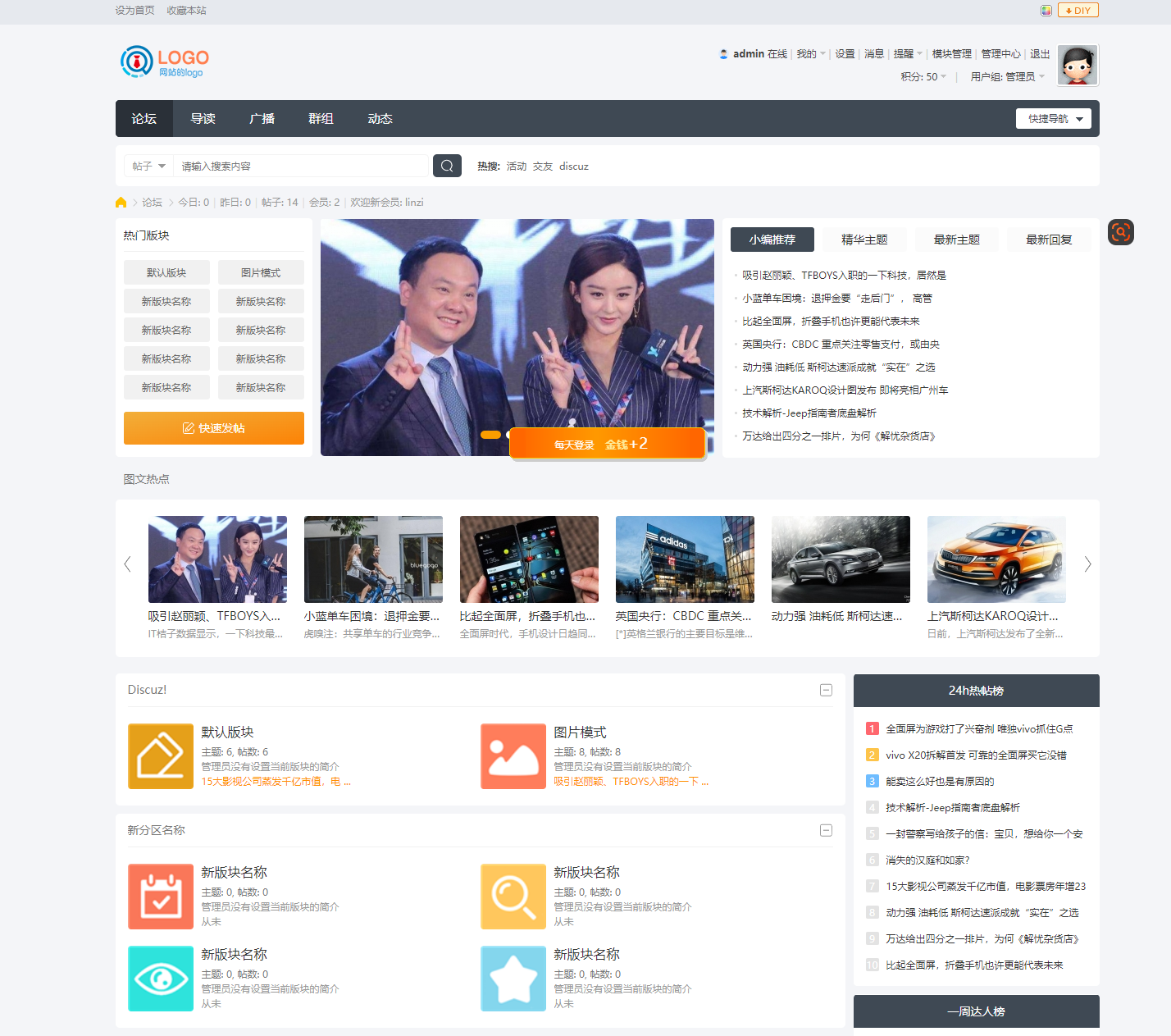Select the 精华主题 tab
Viewport: 1171px width, 1036px height.
click(864, 240)
